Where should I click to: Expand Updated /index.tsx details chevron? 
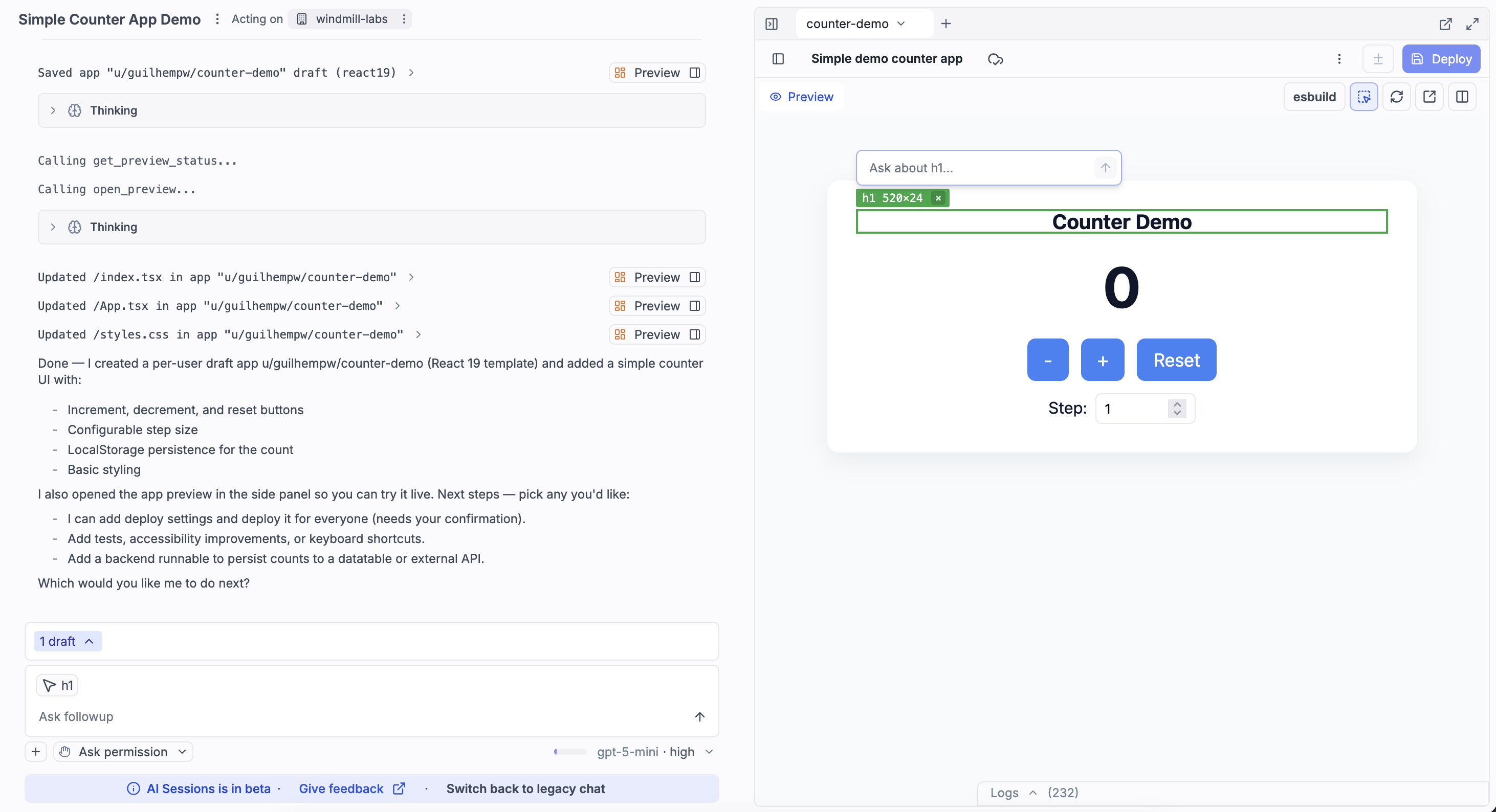pos(411,277)
